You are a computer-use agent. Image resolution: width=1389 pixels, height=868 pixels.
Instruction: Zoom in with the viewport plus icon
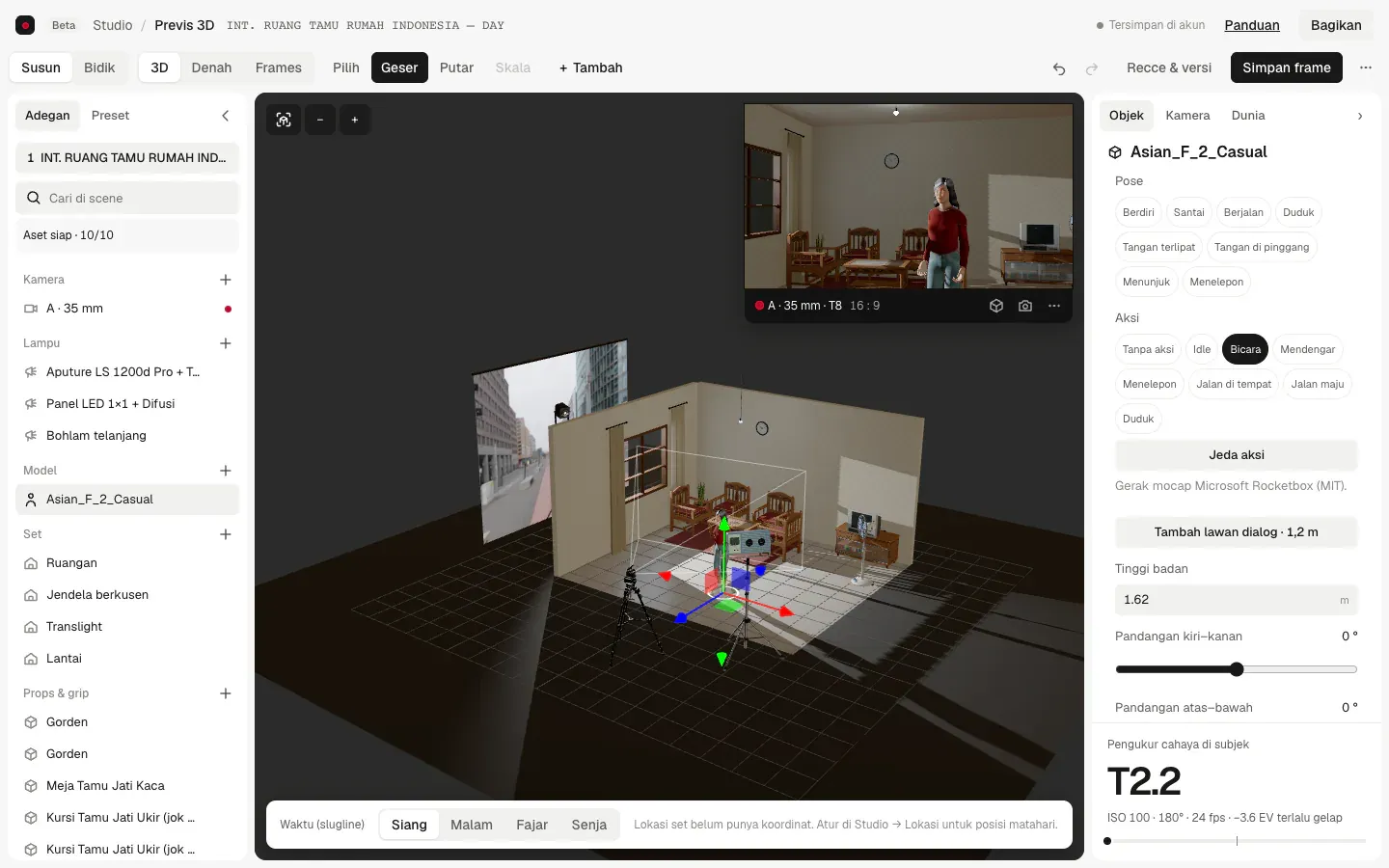pos(355,120)
